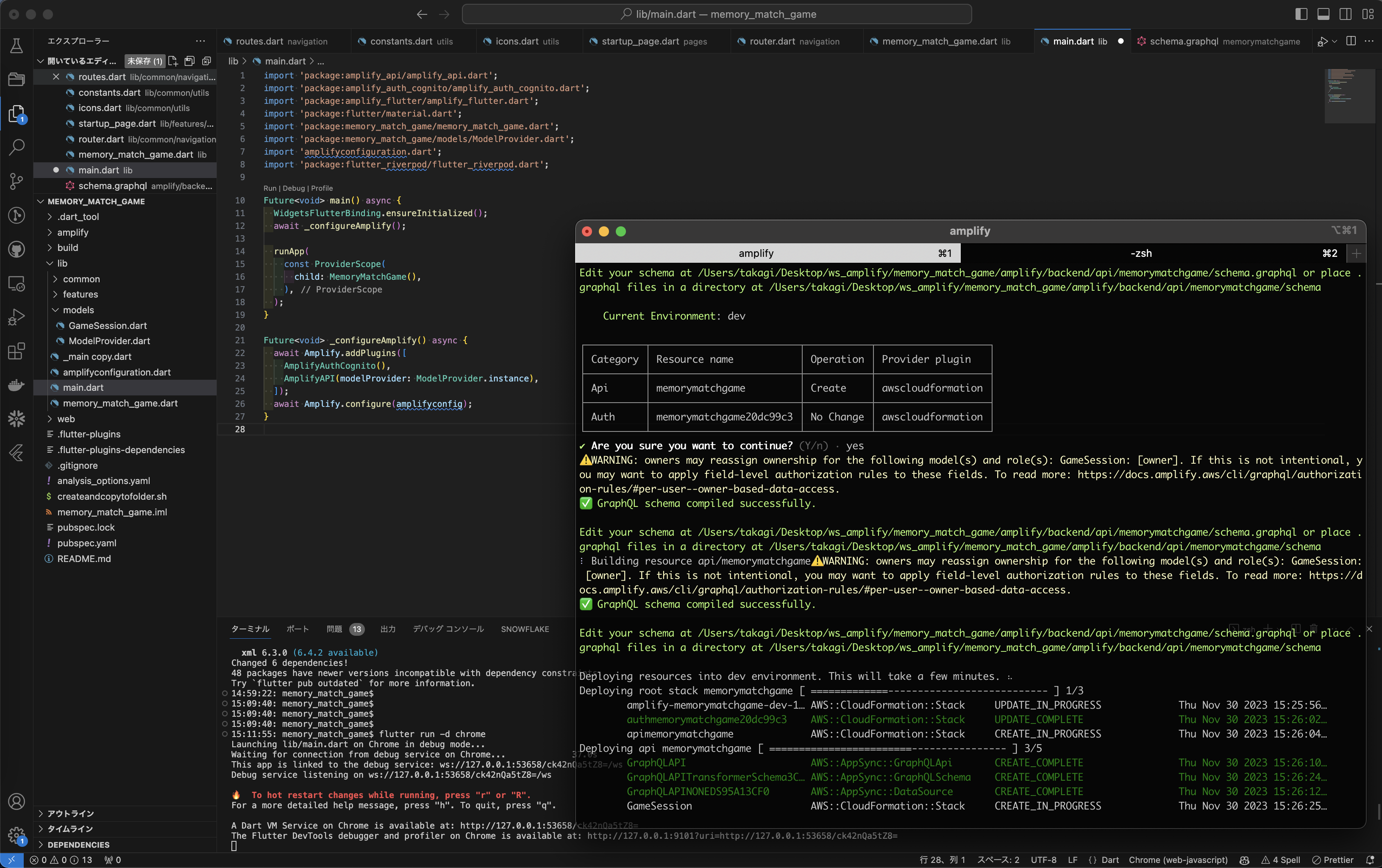Click the split editor button in top right
This screenshot has height=868, width=1382.
pos(1350,41)
